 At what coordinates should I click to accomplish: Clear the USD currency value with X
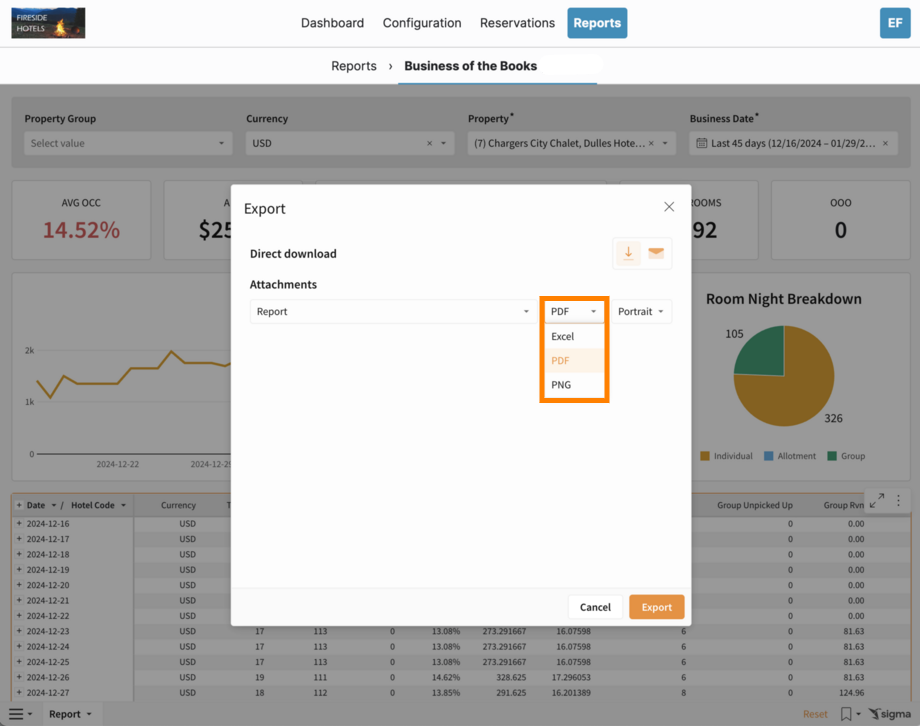[x=429, y=143]
